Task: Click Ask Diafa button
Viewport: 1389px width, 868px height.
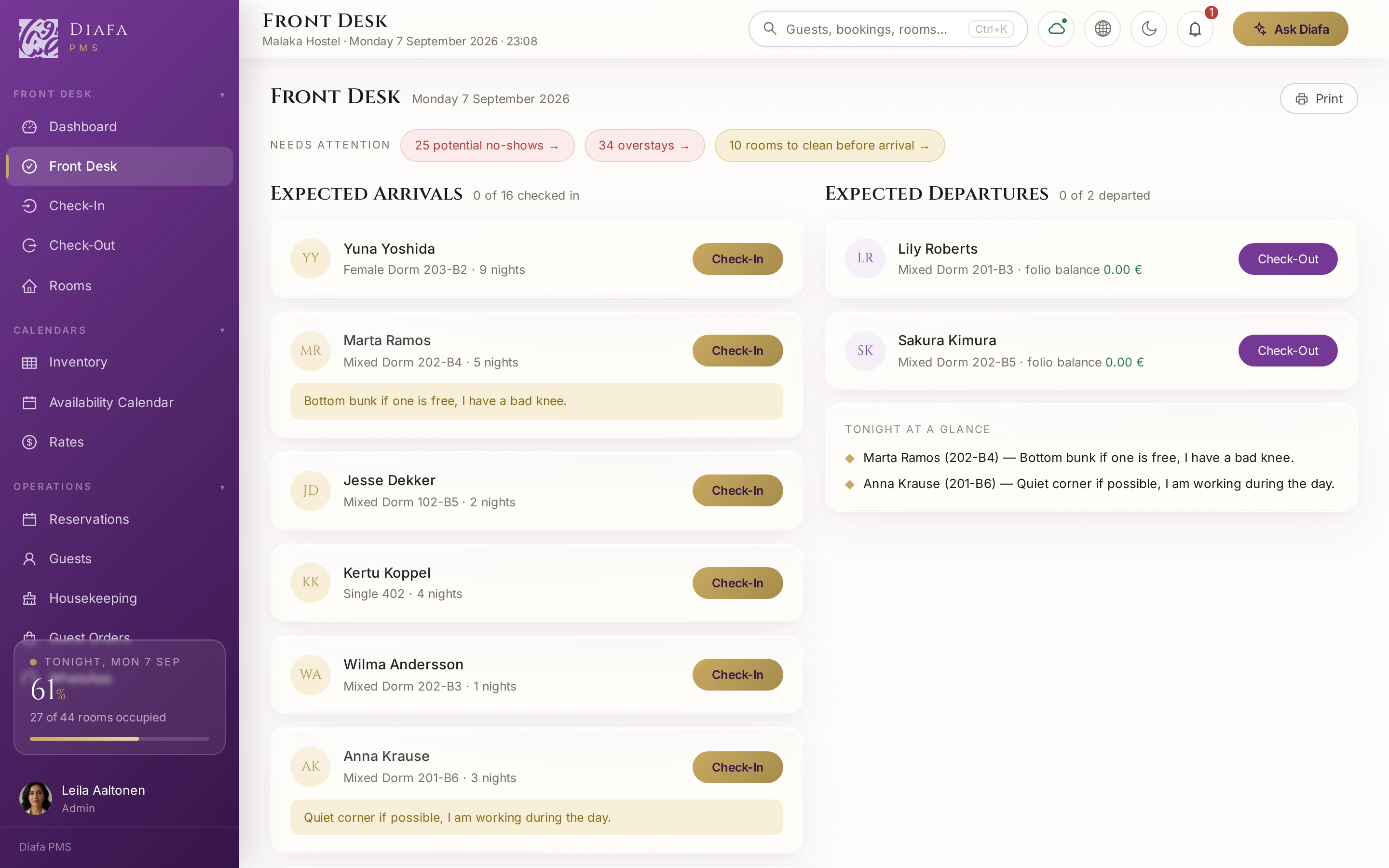Action: coord(1290,29)
